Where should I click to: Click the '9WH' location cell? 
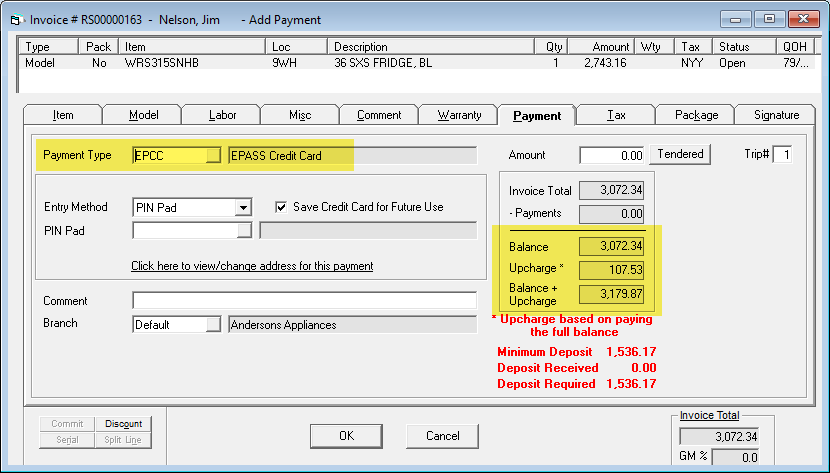[284, 63]
